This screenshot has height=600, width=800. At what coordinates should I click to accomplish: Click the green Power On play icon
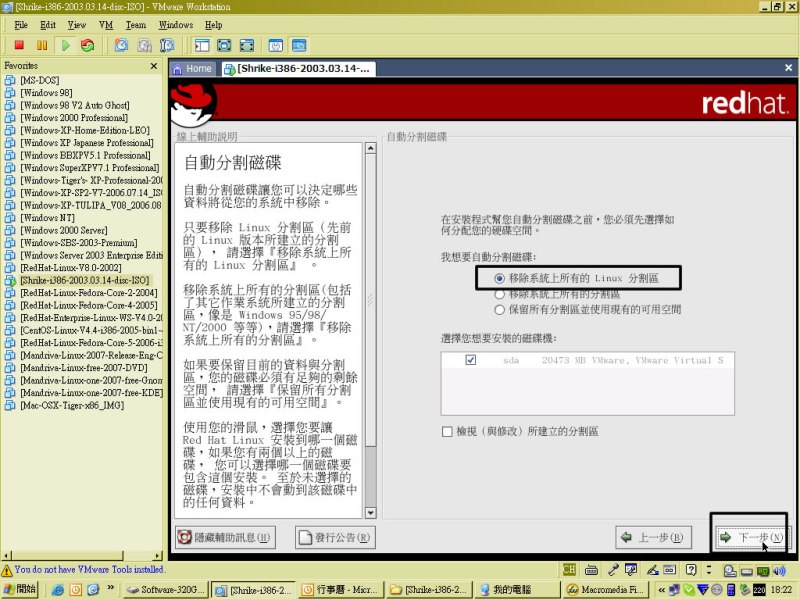click(x=65, y=45)
